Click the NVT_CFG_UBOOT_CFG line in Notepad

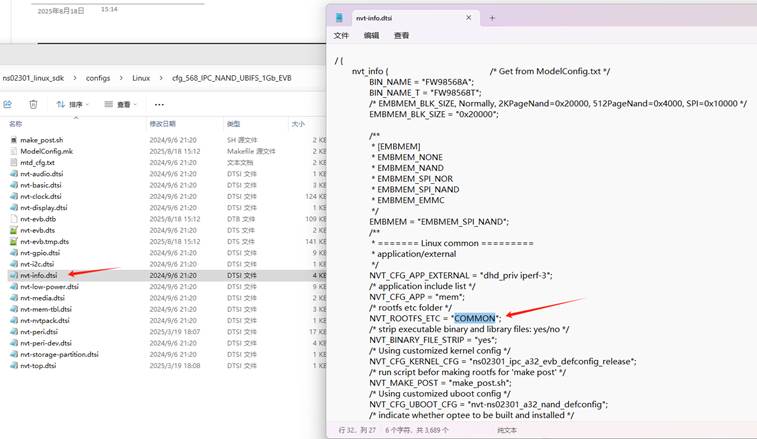coord(489,404)
